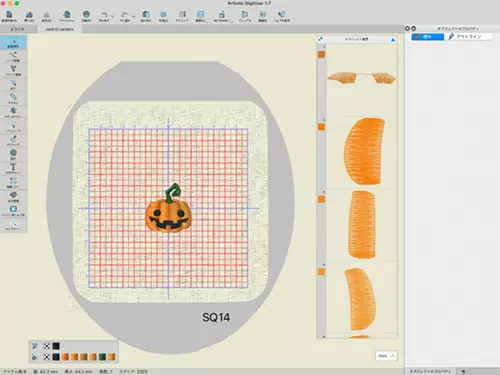Select the wide orange pumpkin segment thumbnail

tap(364, 151)
